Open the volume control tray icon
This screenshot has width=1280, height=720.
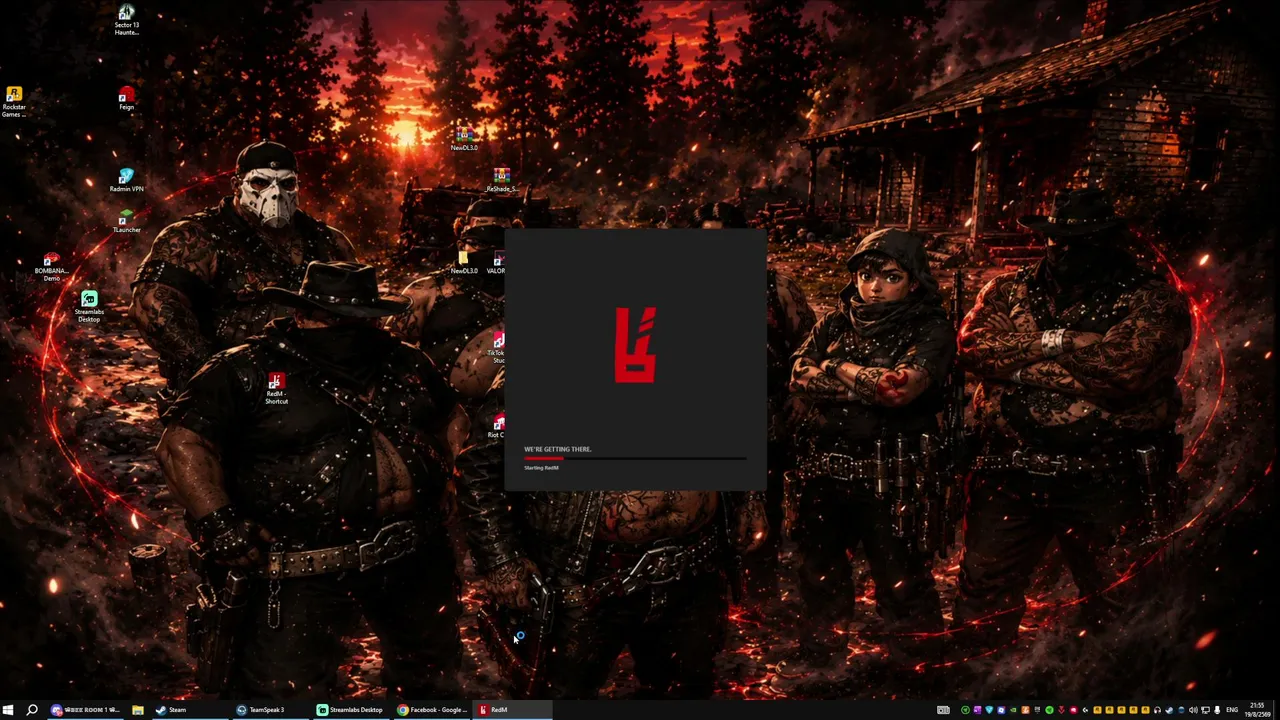1193,710
